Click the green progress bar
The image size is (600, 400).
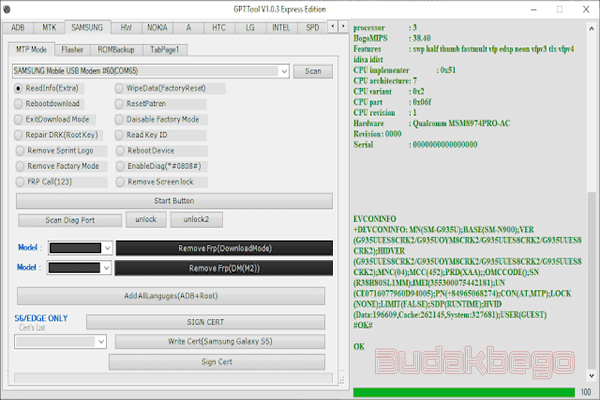pos(464,392)
